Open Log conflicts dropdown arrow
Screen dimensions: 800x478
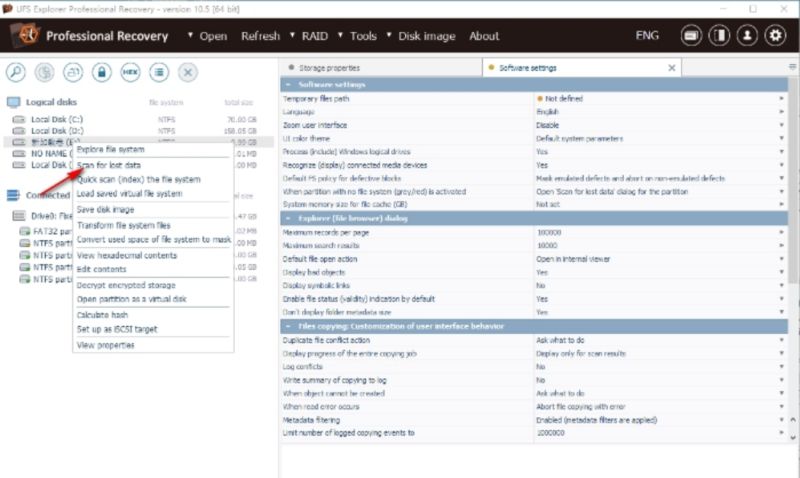(781, 367)
